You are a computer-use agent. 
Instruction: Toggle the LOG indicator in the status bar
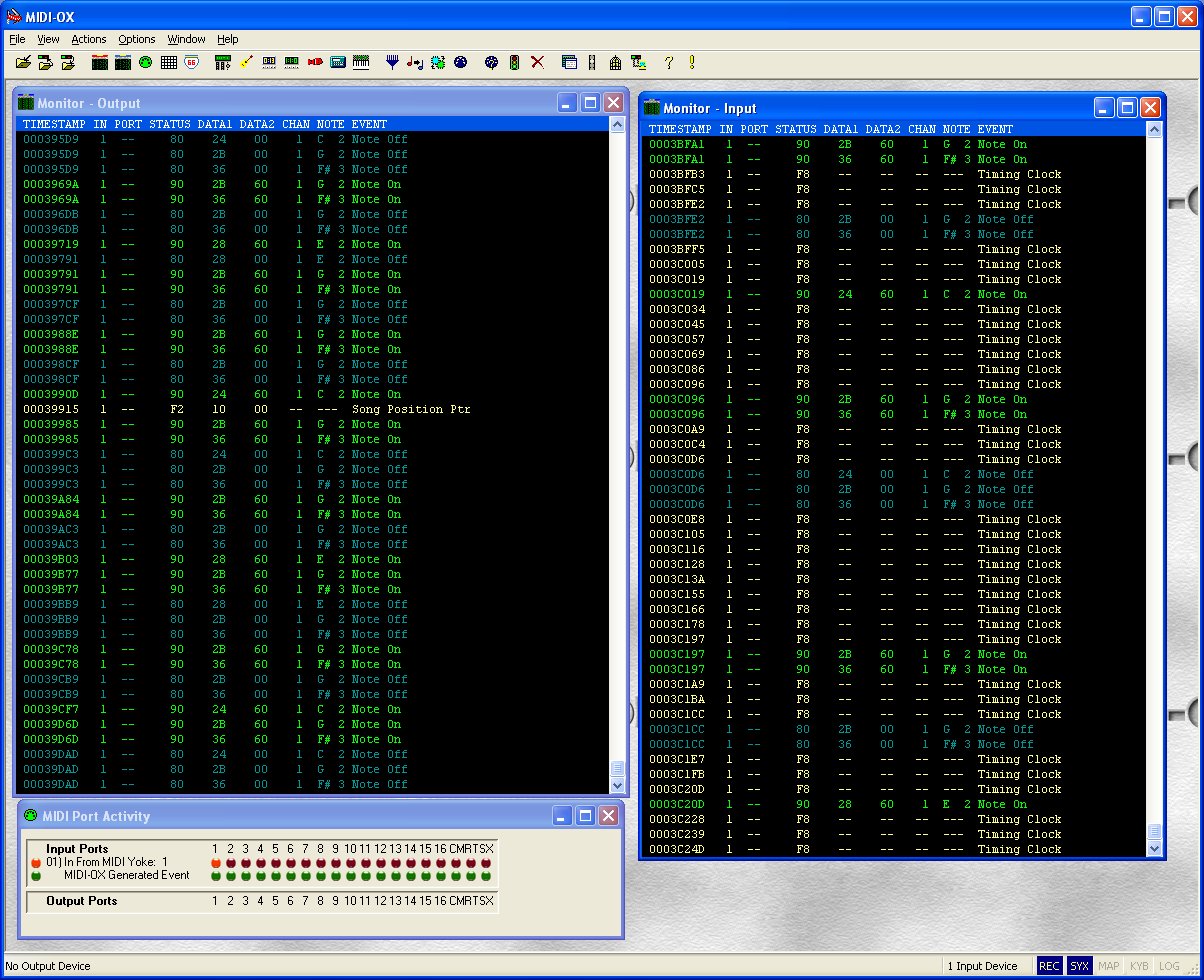(1169, 966)
